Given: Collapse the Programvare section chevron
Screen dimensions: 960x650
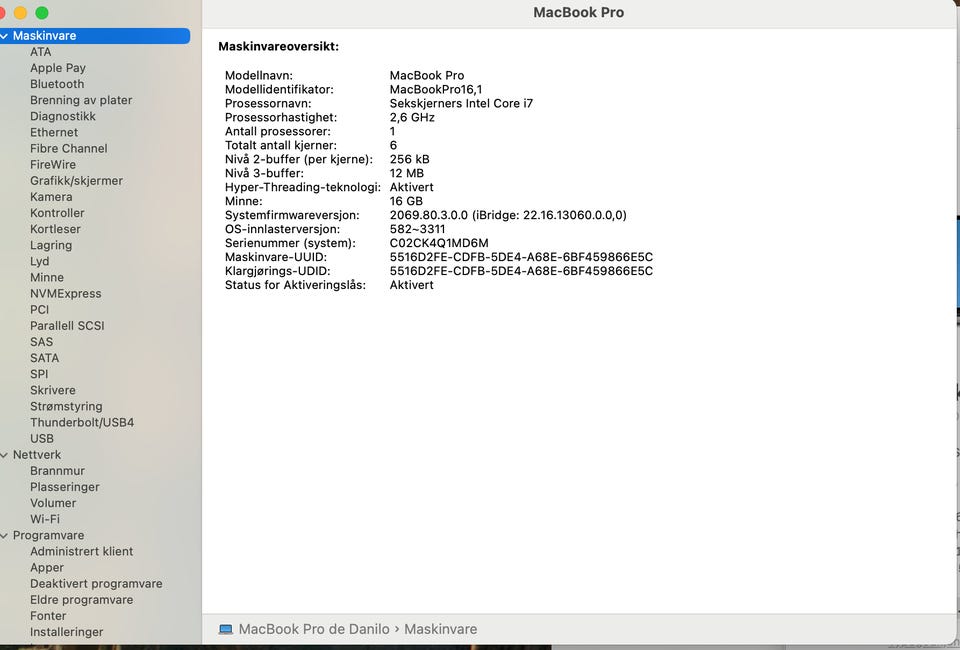Looking at the screenshot, I should pyautogui.click(x=4, y=536).
